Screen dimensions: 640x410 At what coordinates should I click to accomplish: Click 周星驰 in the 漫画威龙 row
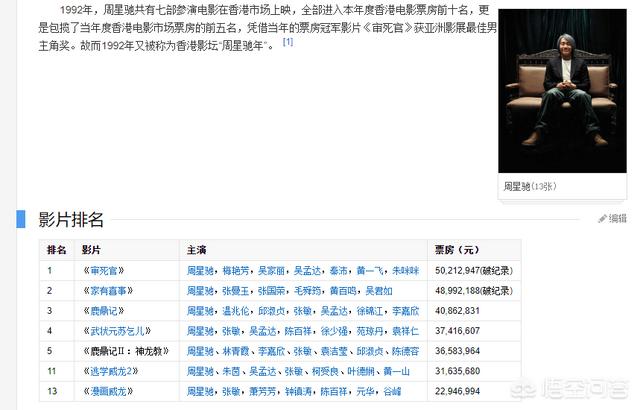[200, 391]
